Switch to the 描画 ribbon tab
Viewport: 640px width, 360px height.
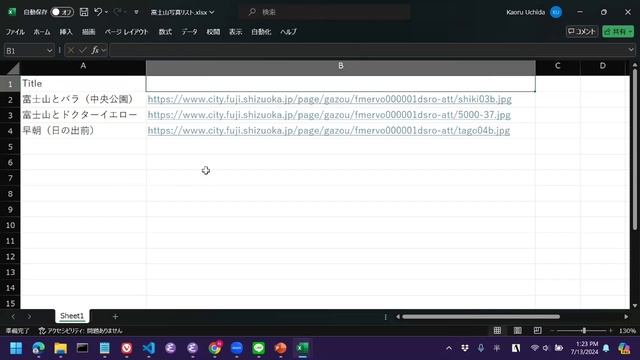coord(89,32)
